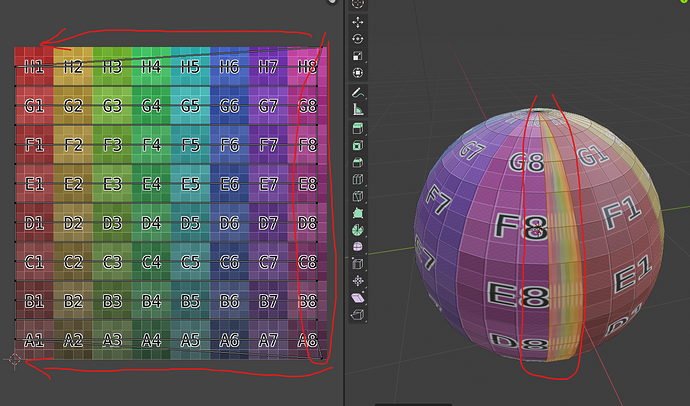Viewport: 690px width, 406px height.
Task: Select the Bevel tool
Action: tap(358, 162)
